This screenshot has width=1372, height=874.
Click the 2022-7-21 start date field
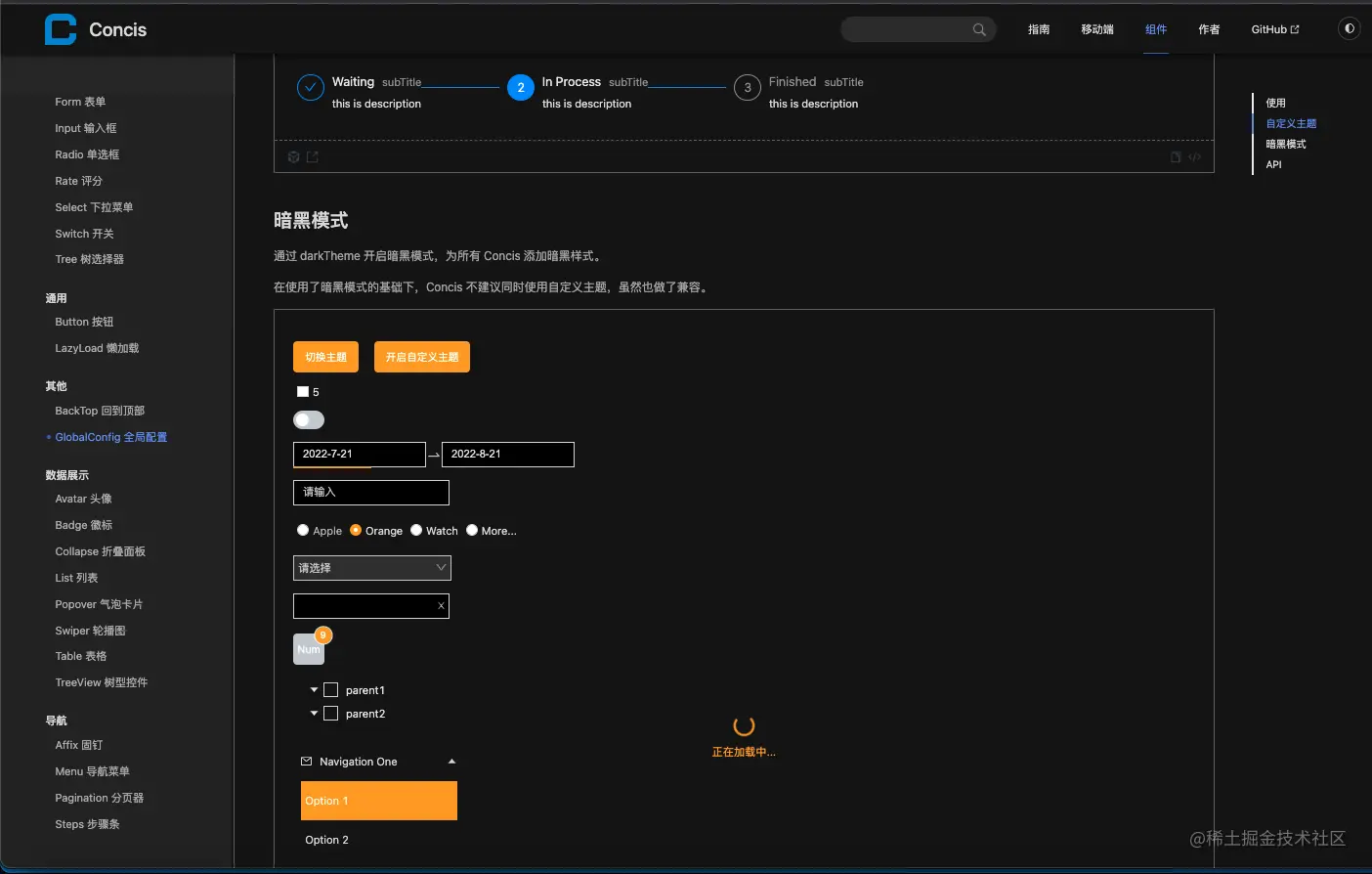pos(360,455)
